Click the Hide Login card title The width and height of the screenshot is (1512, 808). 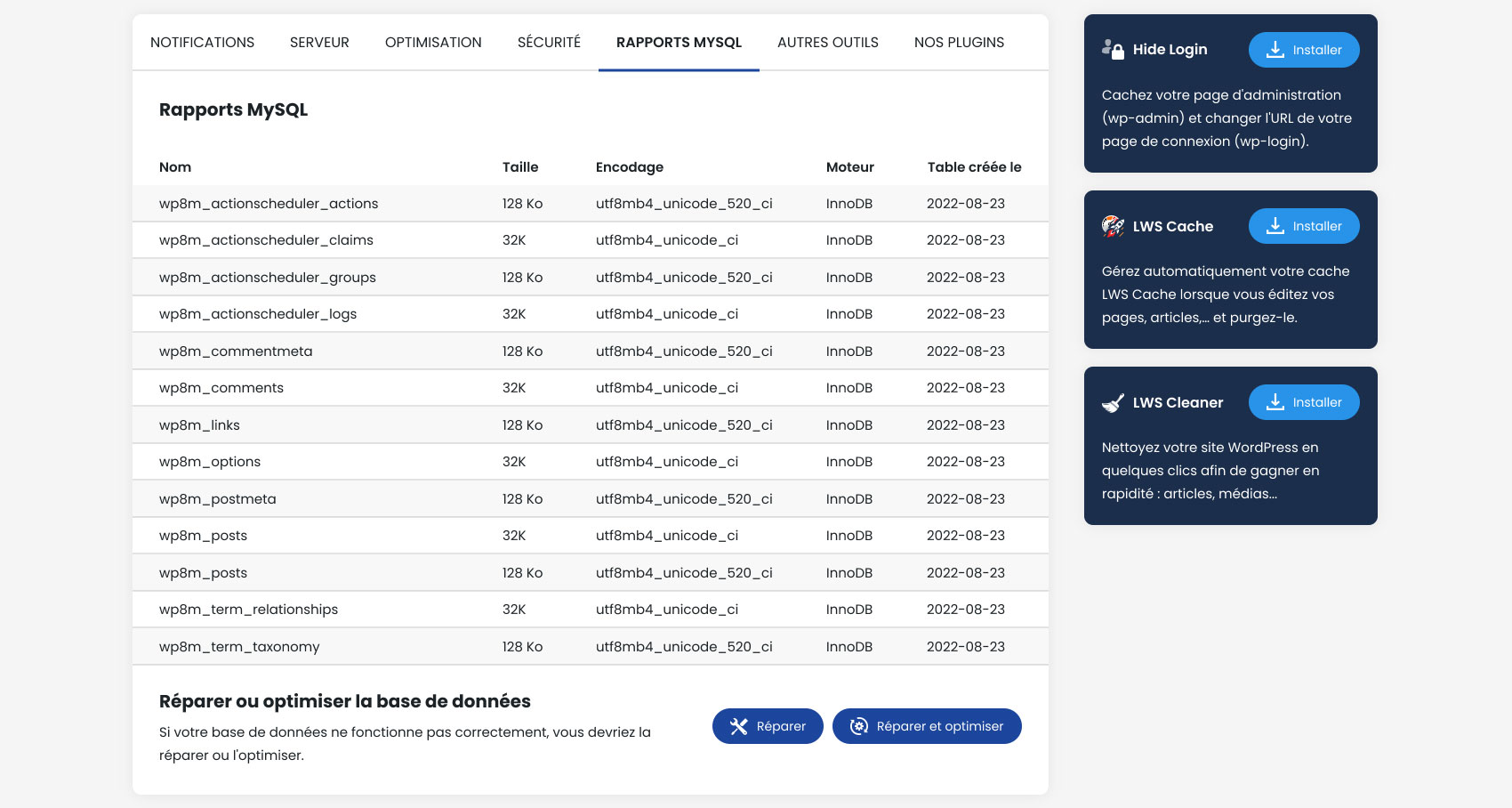1170,50
